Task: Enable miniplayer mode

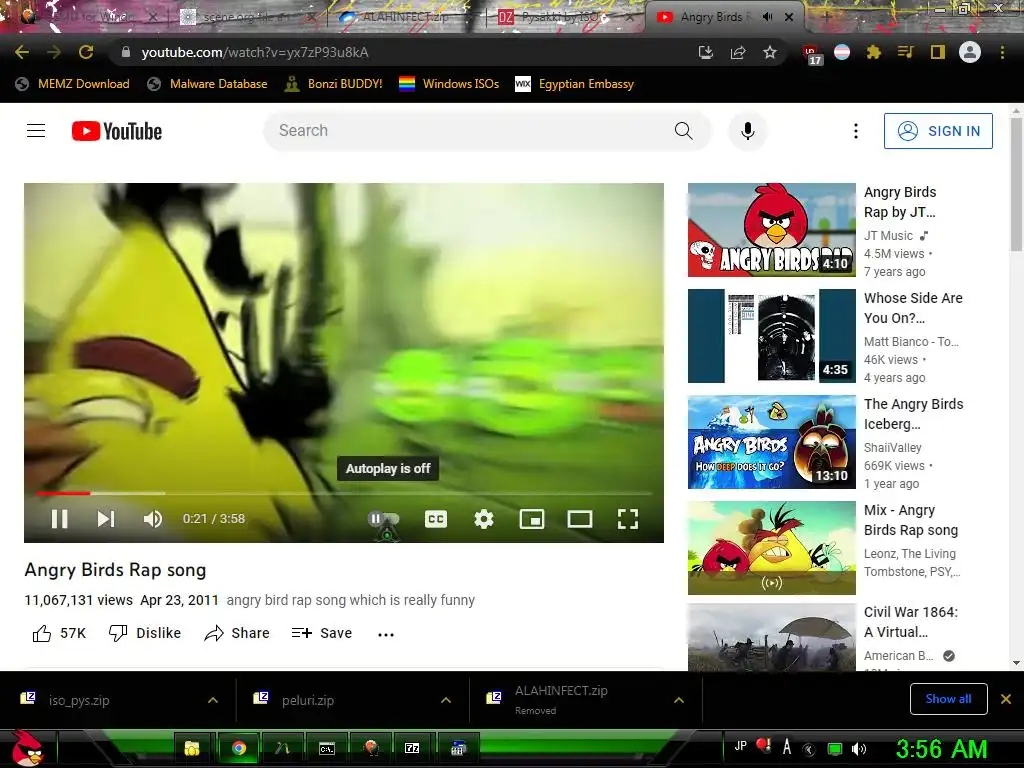Action: click(x=532, y=519)
